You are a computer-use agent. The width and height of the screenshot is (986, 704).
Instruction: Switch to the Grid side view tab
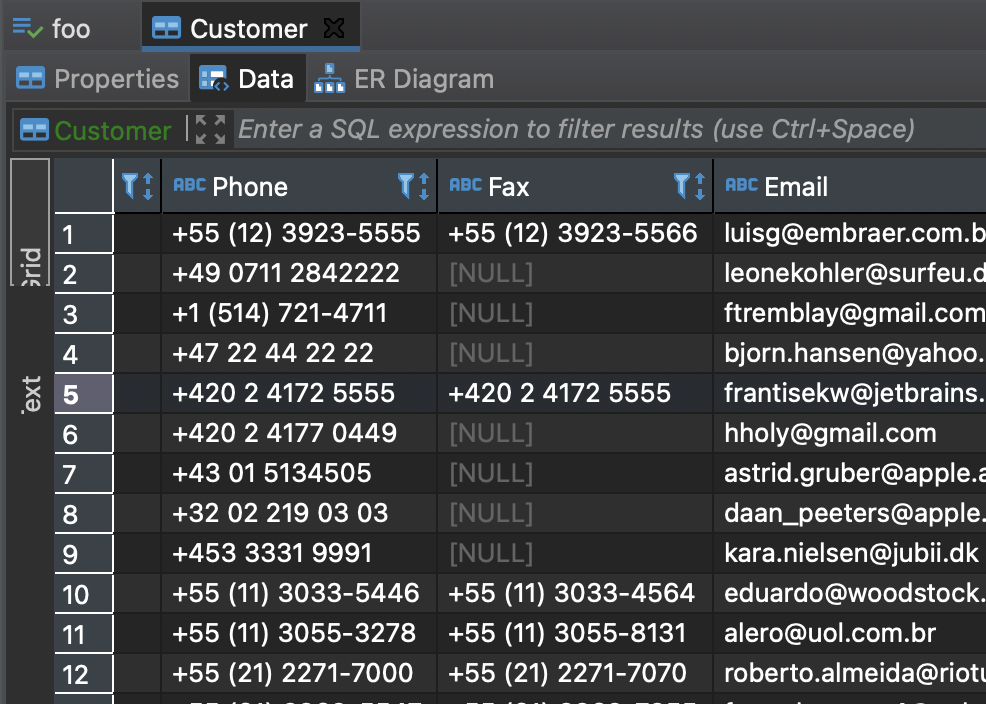(x=30, y=223)
